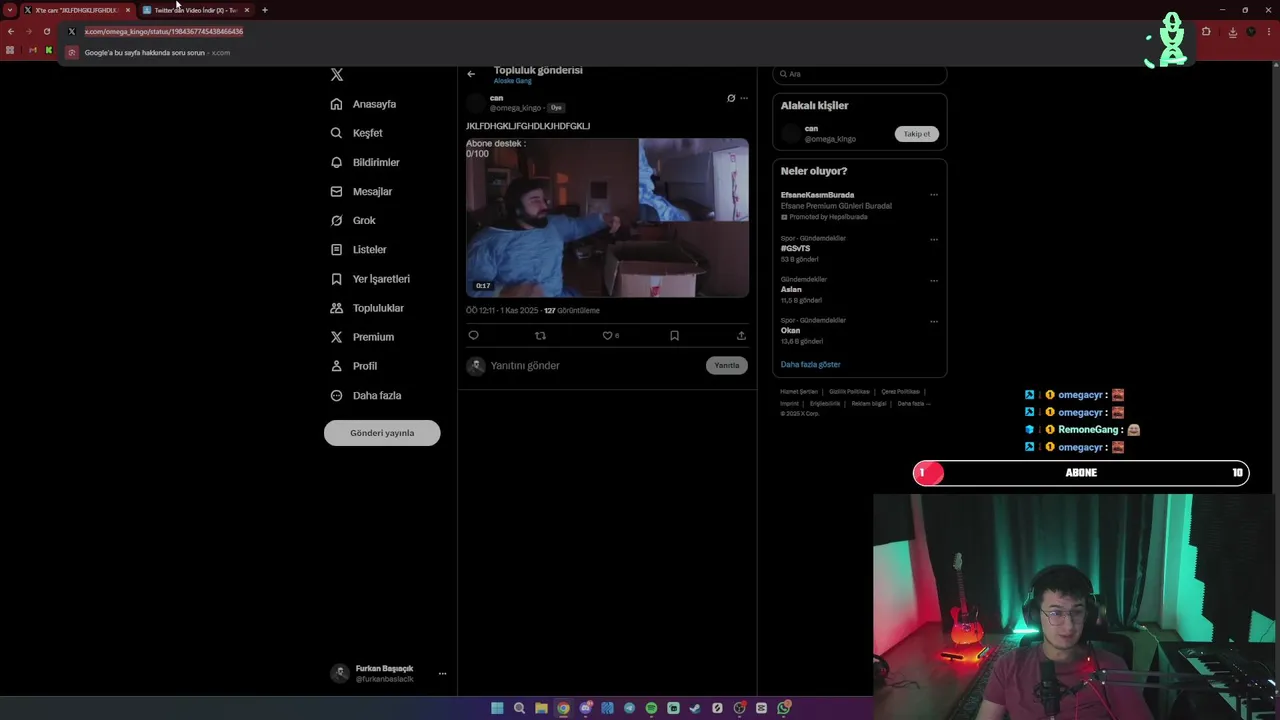This screenshot has height=720, width=1280.
Task: Open Grok from the sidebar
Action: [353, 220]
